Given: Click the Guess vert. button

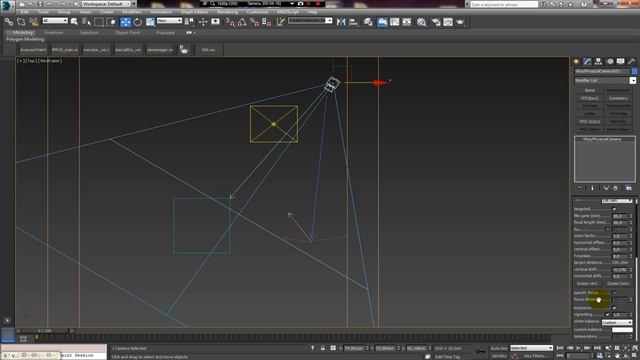Looking at the screenshot, I should pos(588,283).
